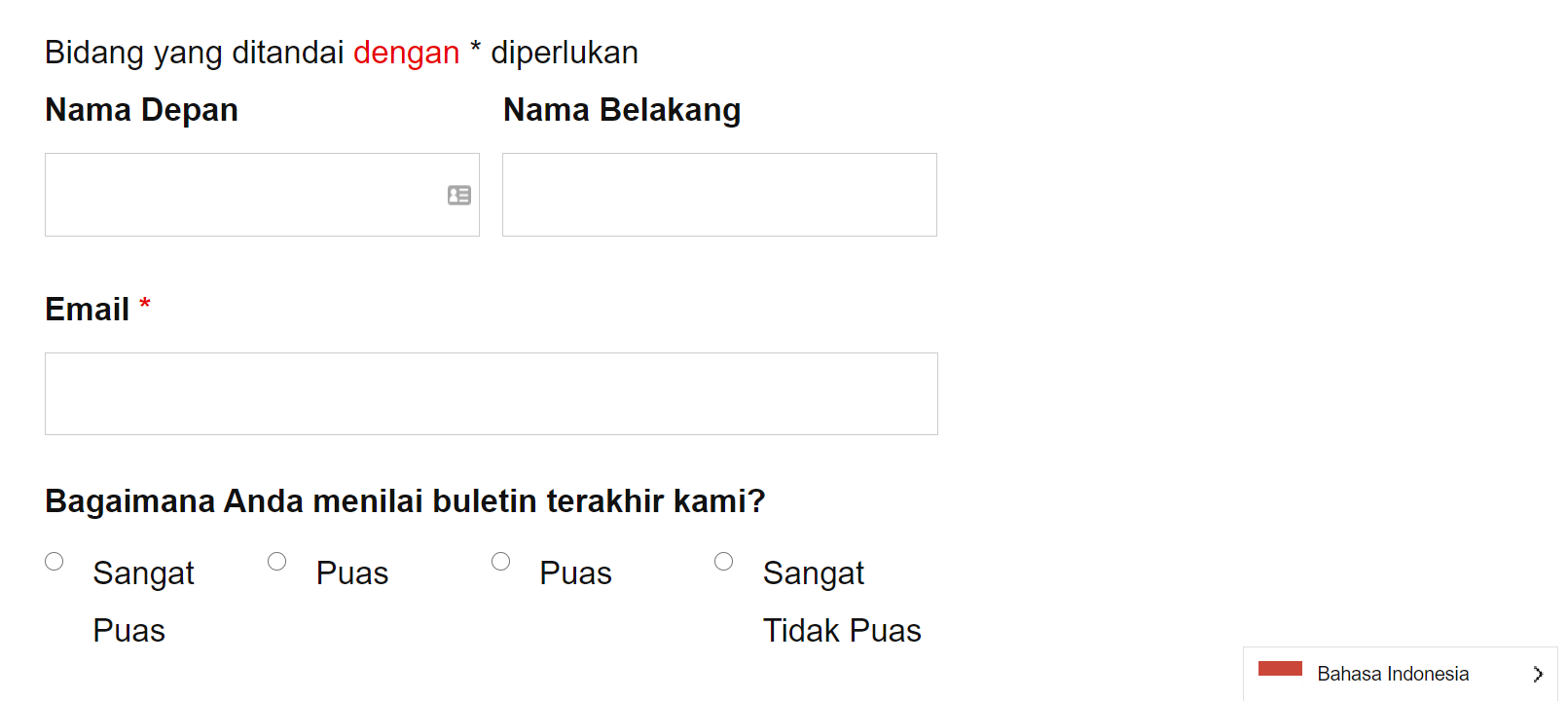
Task: Focus the Nama Depan text field
Action: tap(243, 195)
